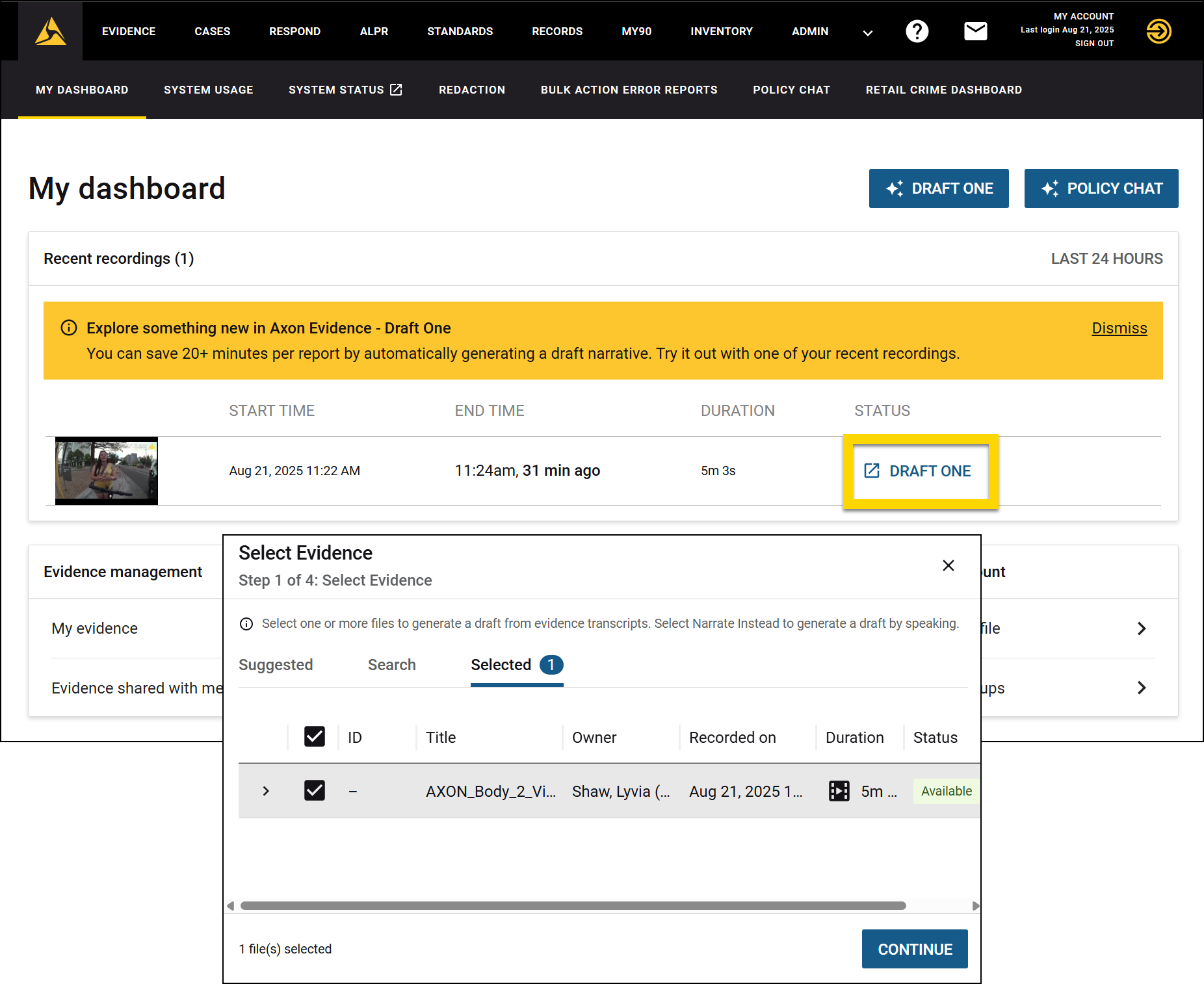Uncheck the AXON_Body_2 video row checkbox
Viewport: 1204px width, 984px height.
pos(315,791)
